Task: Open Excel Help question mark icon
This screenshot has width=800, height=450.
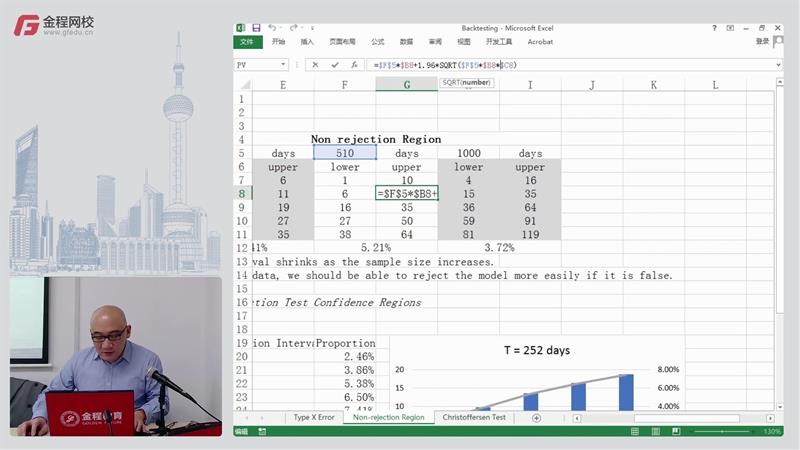Action: click(714, 28)
